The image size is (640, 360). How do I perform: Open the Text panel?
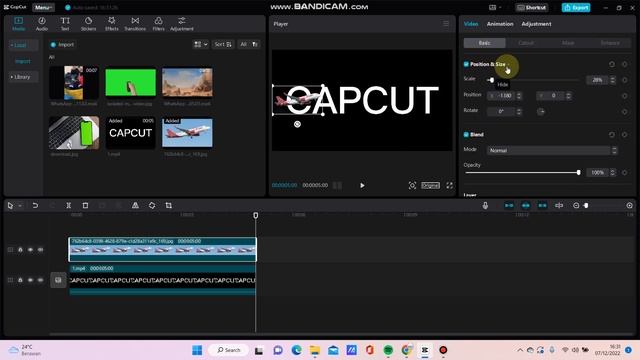(x=65, y=24)
